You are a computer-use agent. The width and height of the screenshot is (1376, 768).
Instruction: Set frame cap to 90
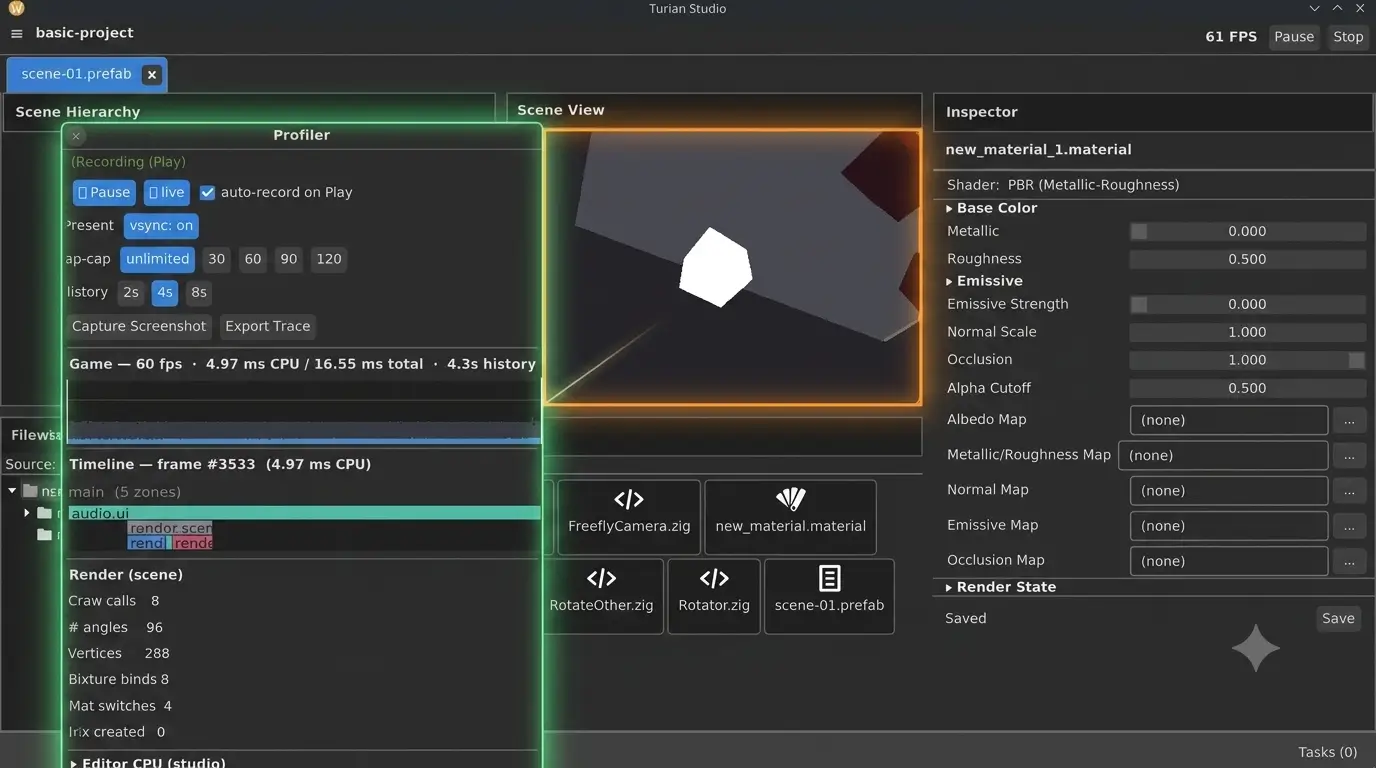tap(289, 259)
